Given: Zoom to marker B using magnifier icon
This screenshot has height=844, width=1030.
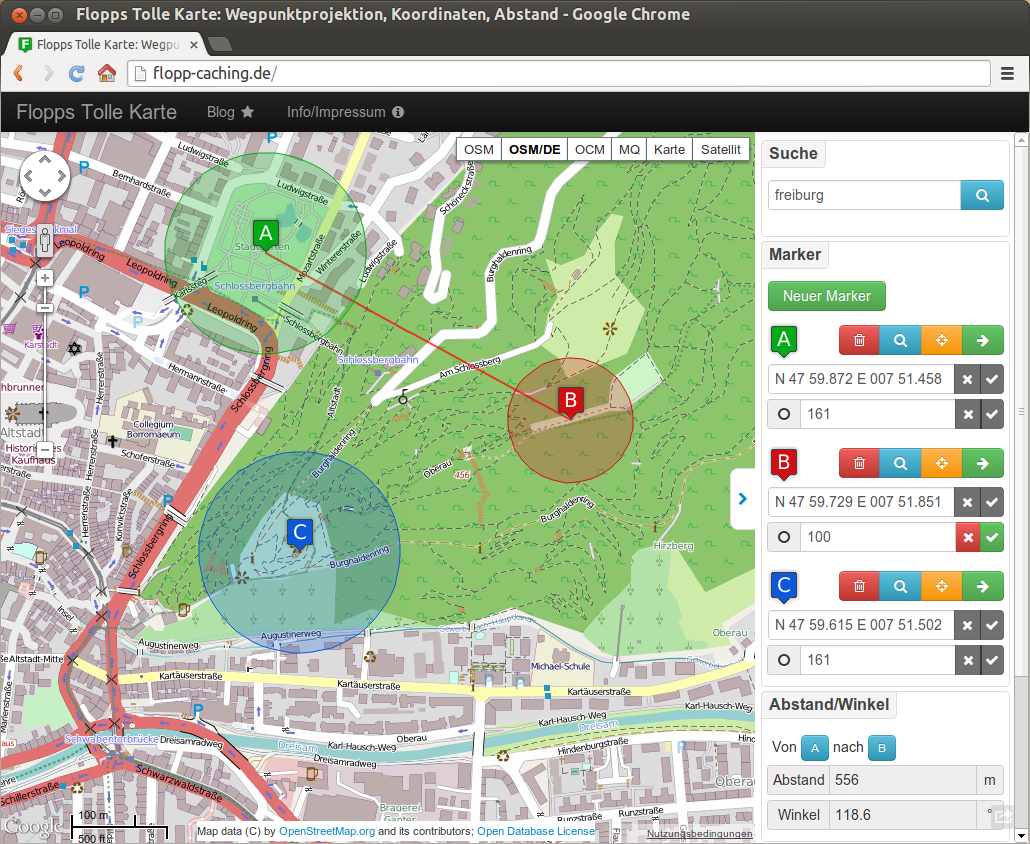Looking at the screenshot, I should [x=900, y=463].
